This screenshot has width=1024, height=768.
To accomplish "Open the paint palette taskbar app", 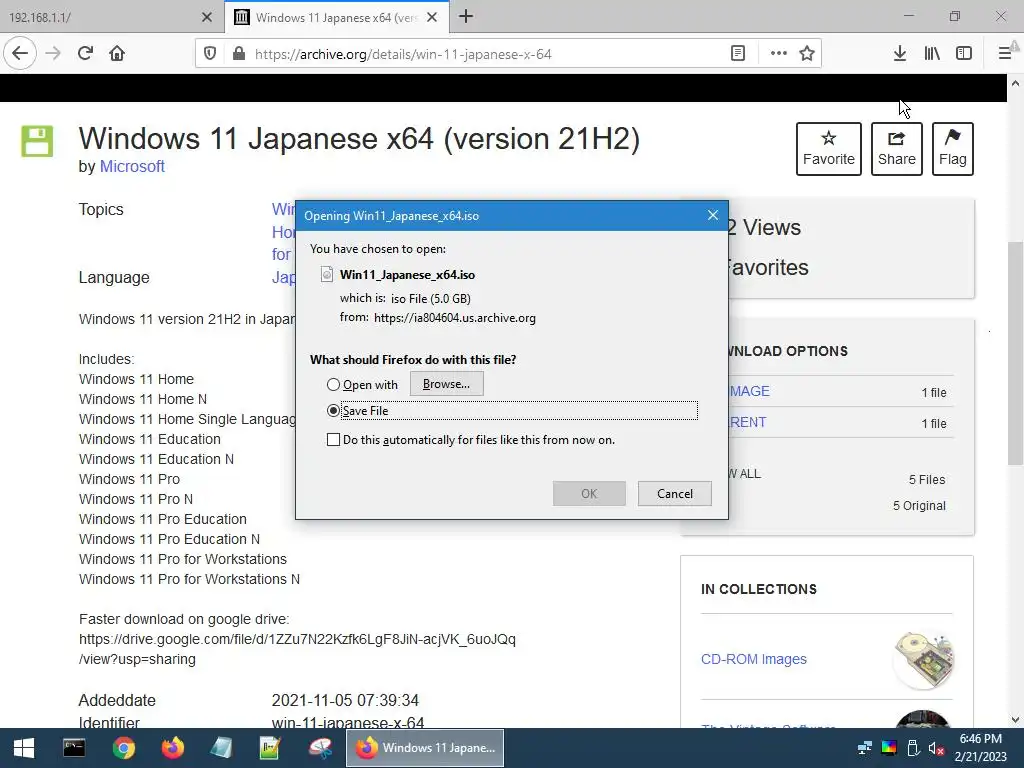I will click(320, 748).
